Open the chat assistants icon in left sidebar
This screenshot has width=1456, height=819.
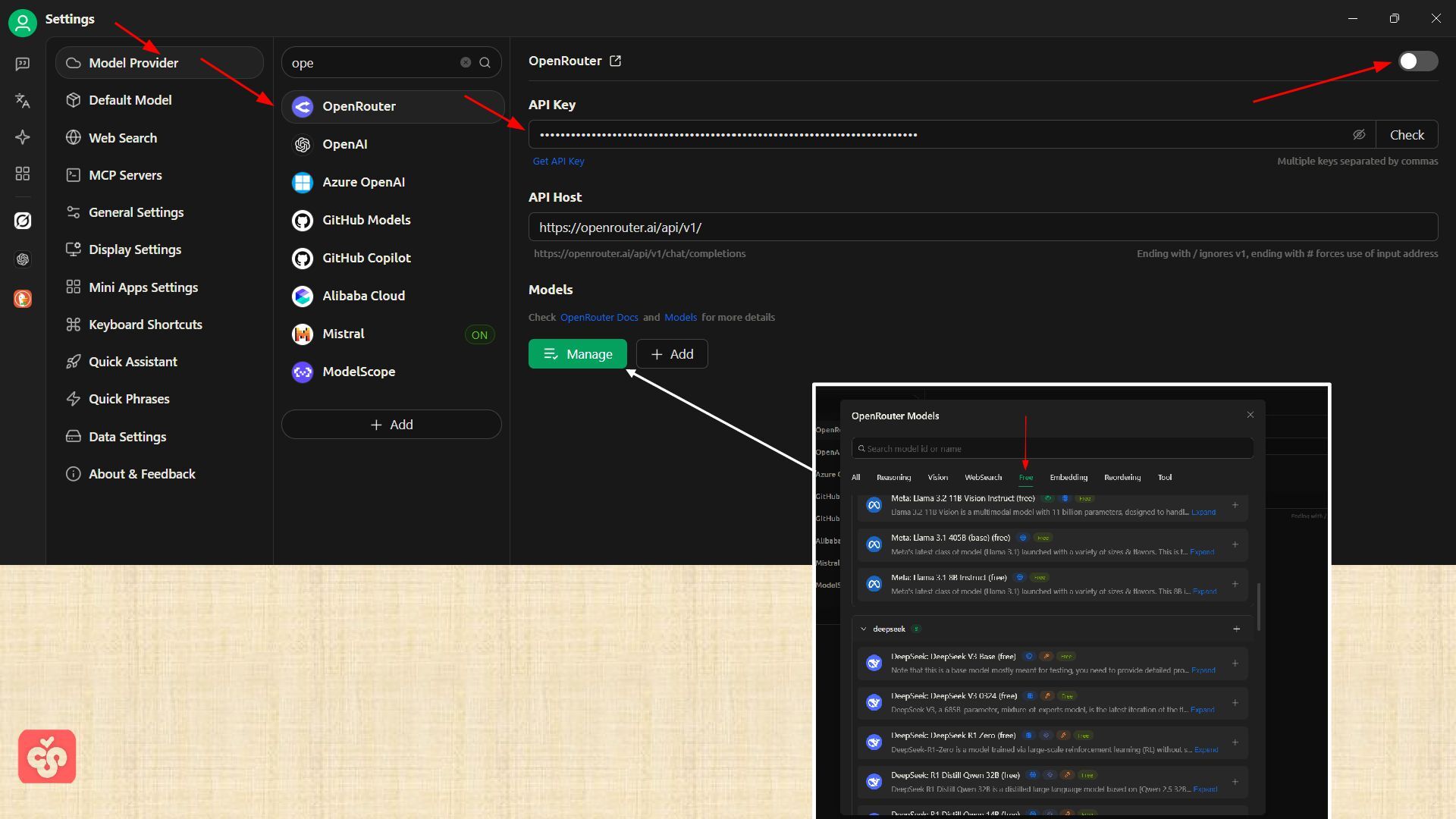23,64
